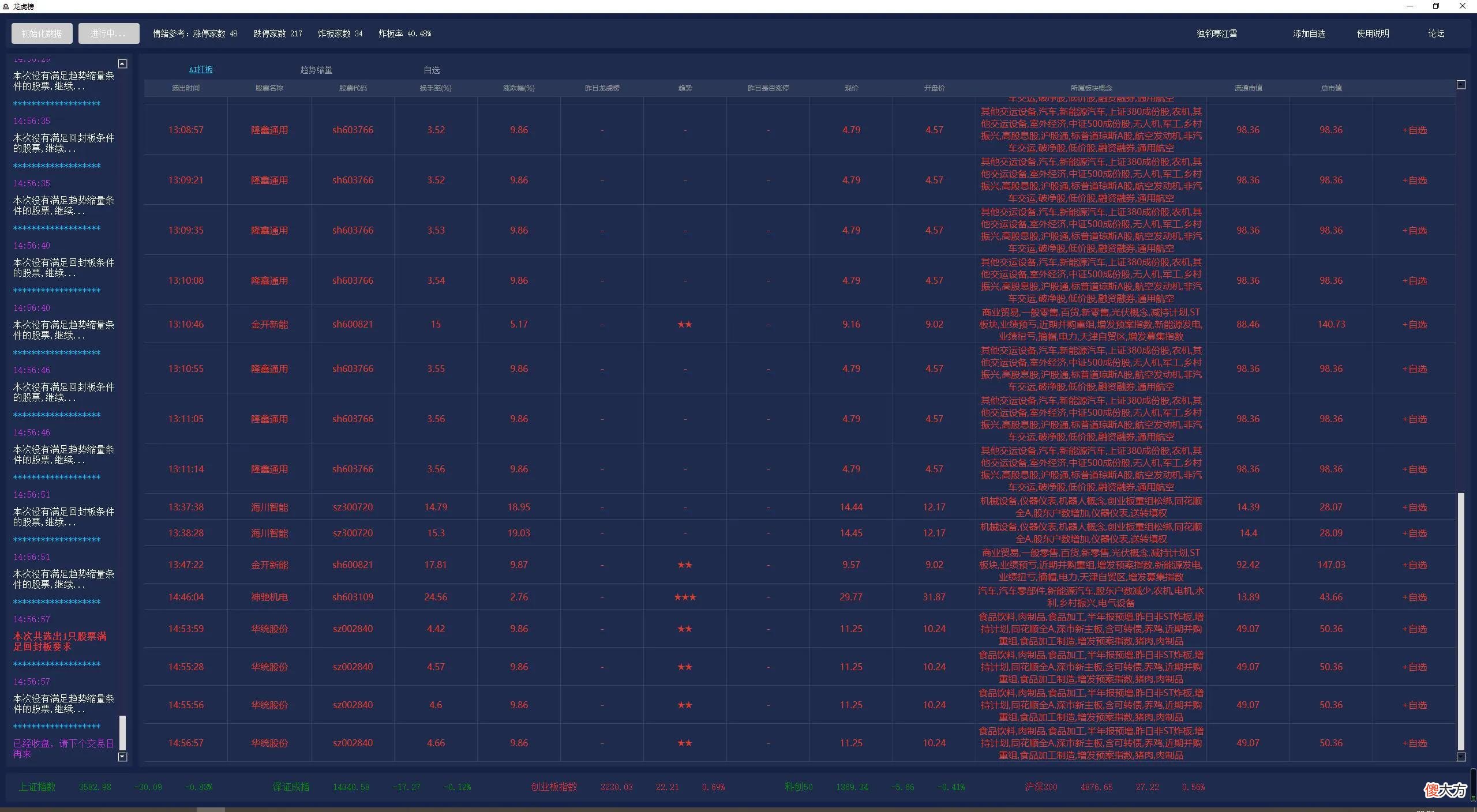Click the three-star trend for 神驰机电
1477x812 pixels.
[x=685, y=597]
